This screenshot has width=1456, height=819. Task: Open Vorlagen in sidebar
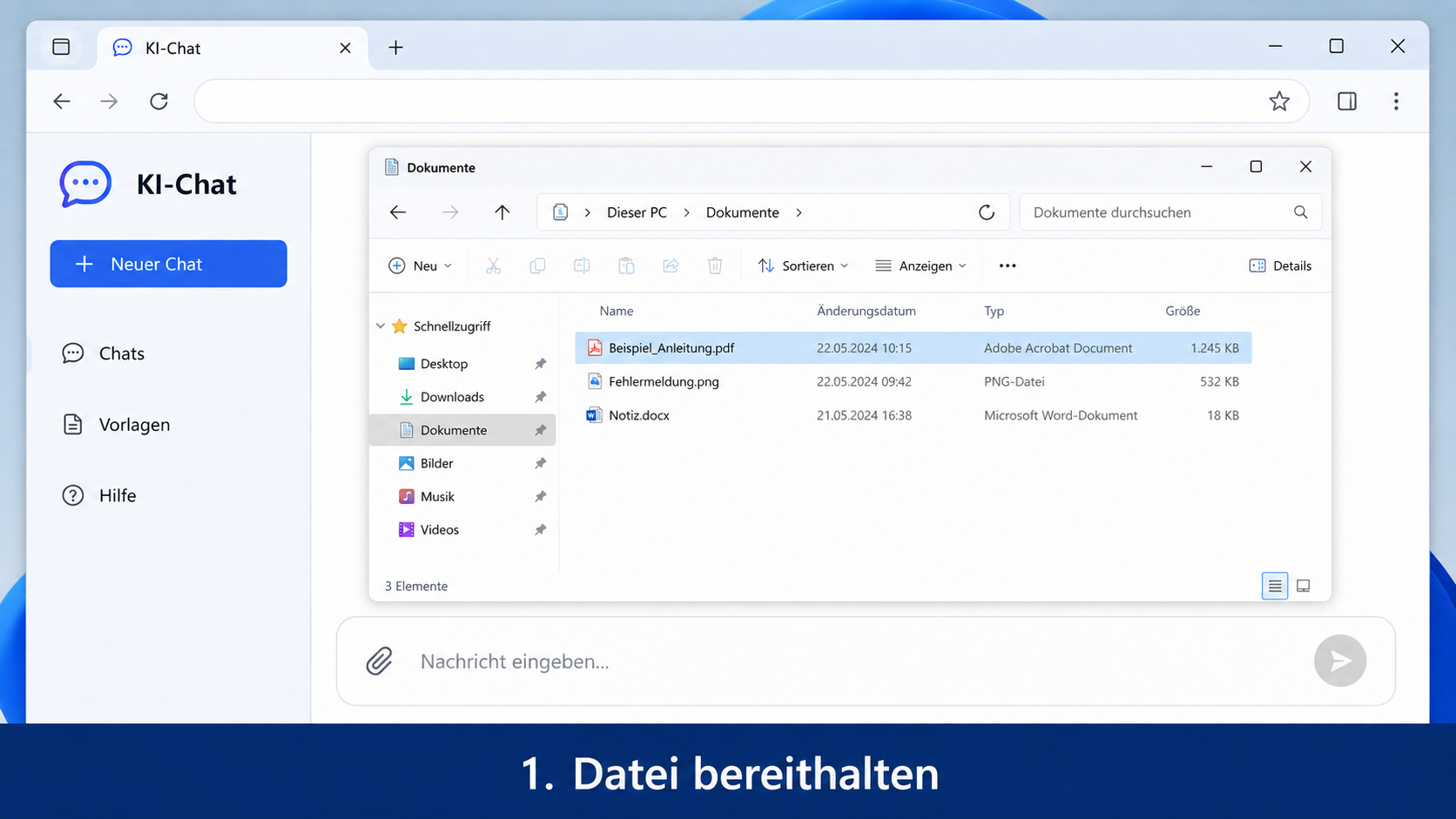click(x=116, y=425)
